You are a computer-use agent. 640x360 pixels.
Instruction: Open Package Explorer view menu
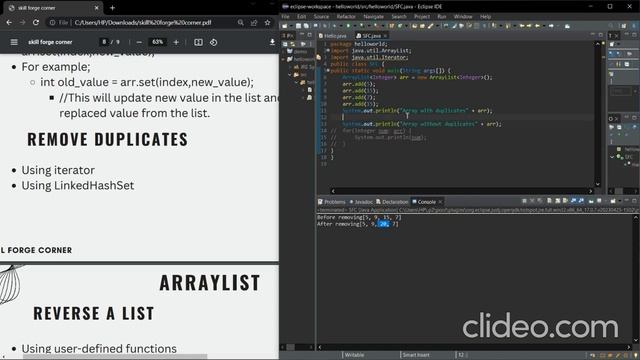click(310, 44)
